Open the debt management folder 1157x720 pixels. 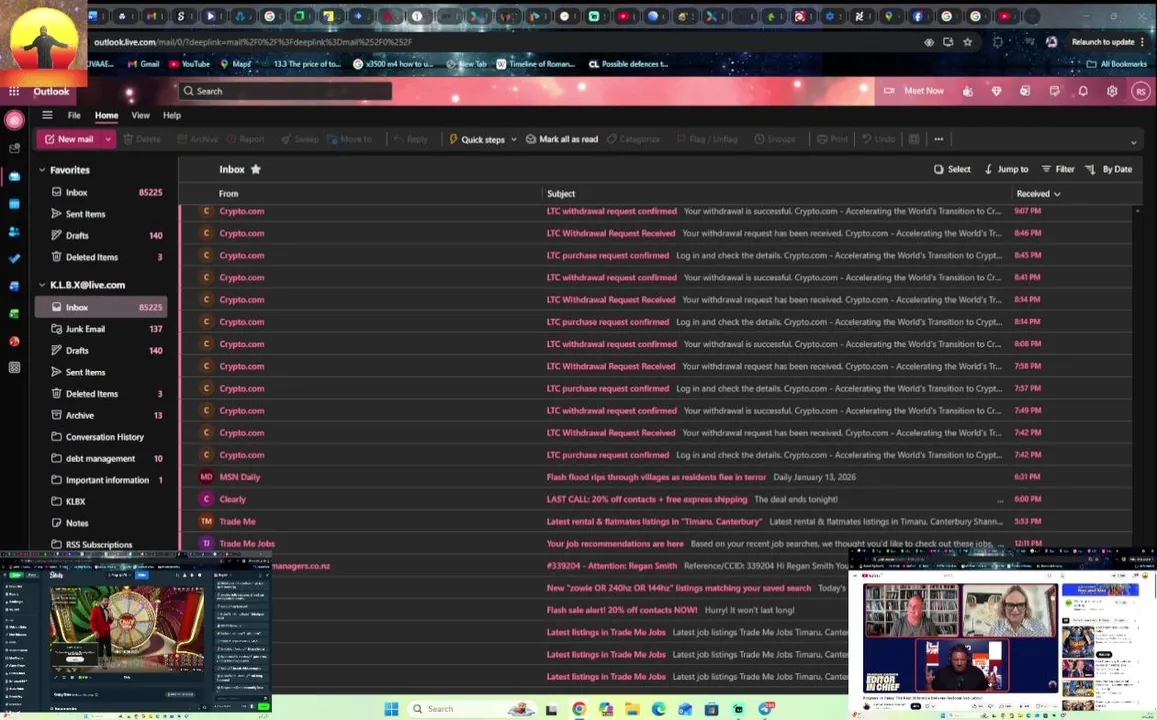[101, 458]
